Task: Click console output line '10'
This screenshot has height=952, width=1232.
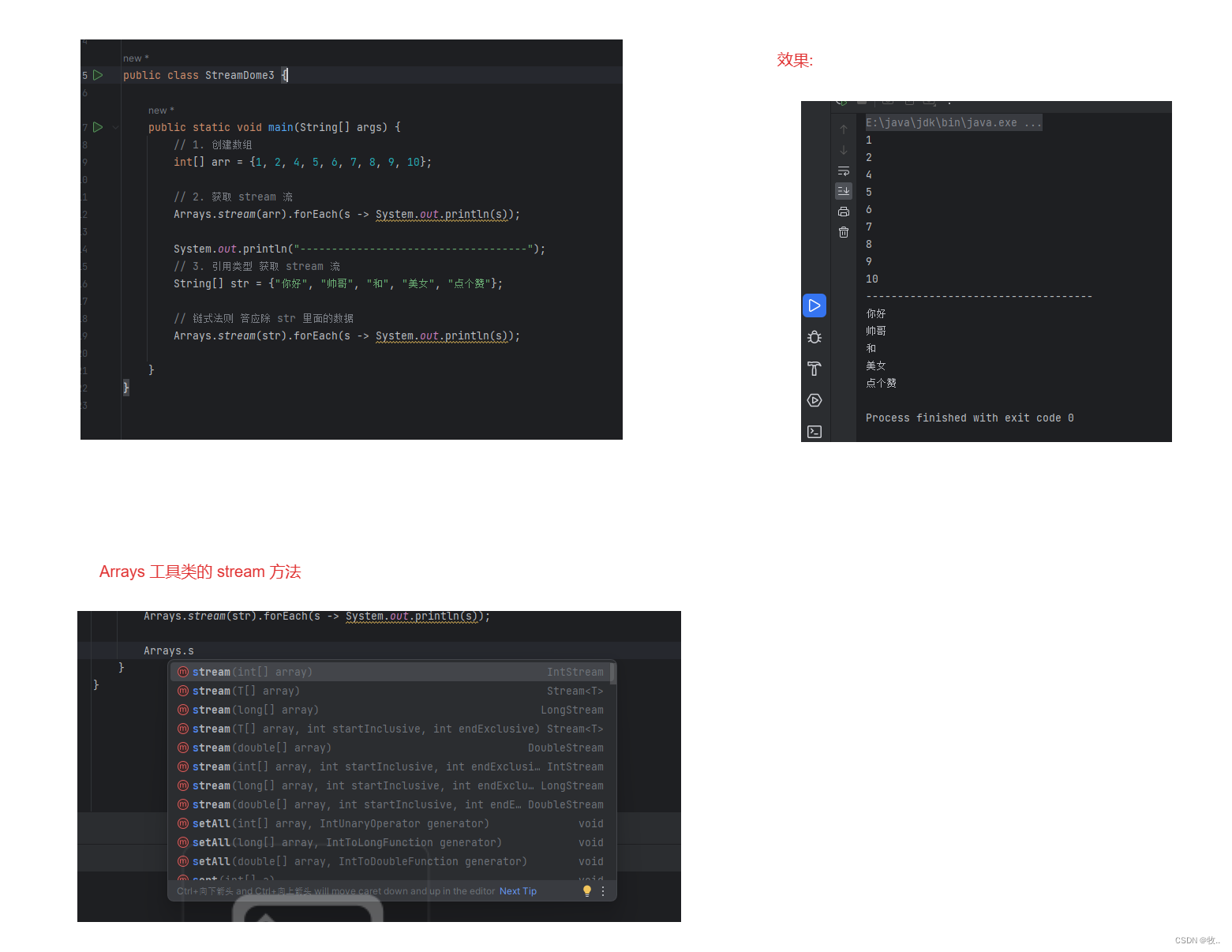Action: pyautogui.click(x=872, y=279)
